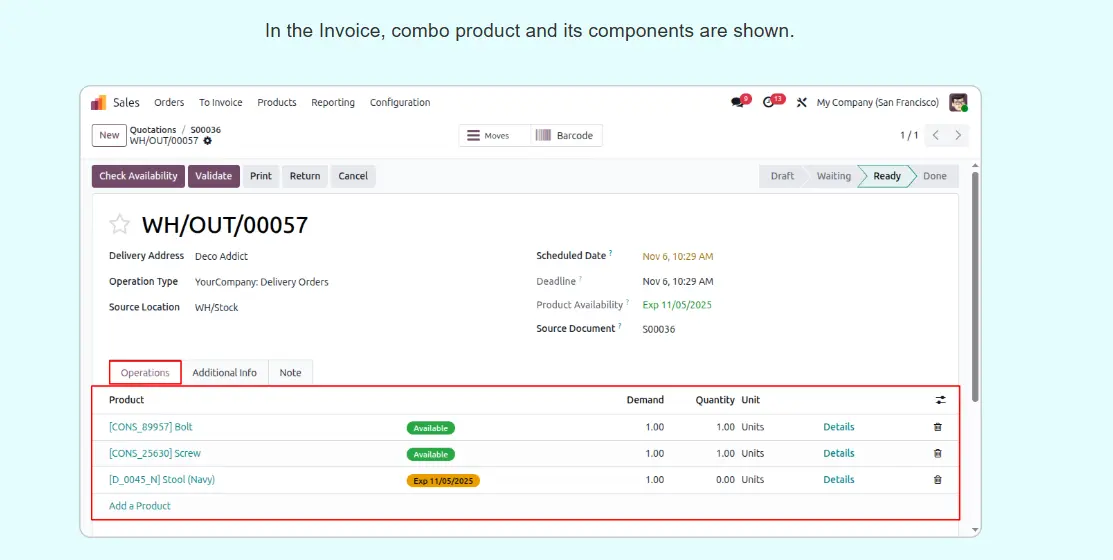Click the Odoo Sales app logo icon
The image size is (1113, 560).
pos(99,103)
